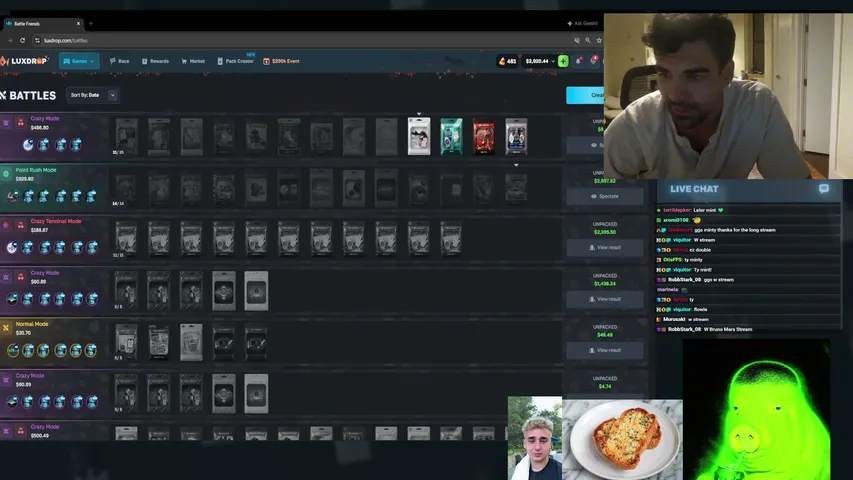This screenshot has height=480, width=853.
Task: View result of the $46.48 battle
Action: [605, 350]
